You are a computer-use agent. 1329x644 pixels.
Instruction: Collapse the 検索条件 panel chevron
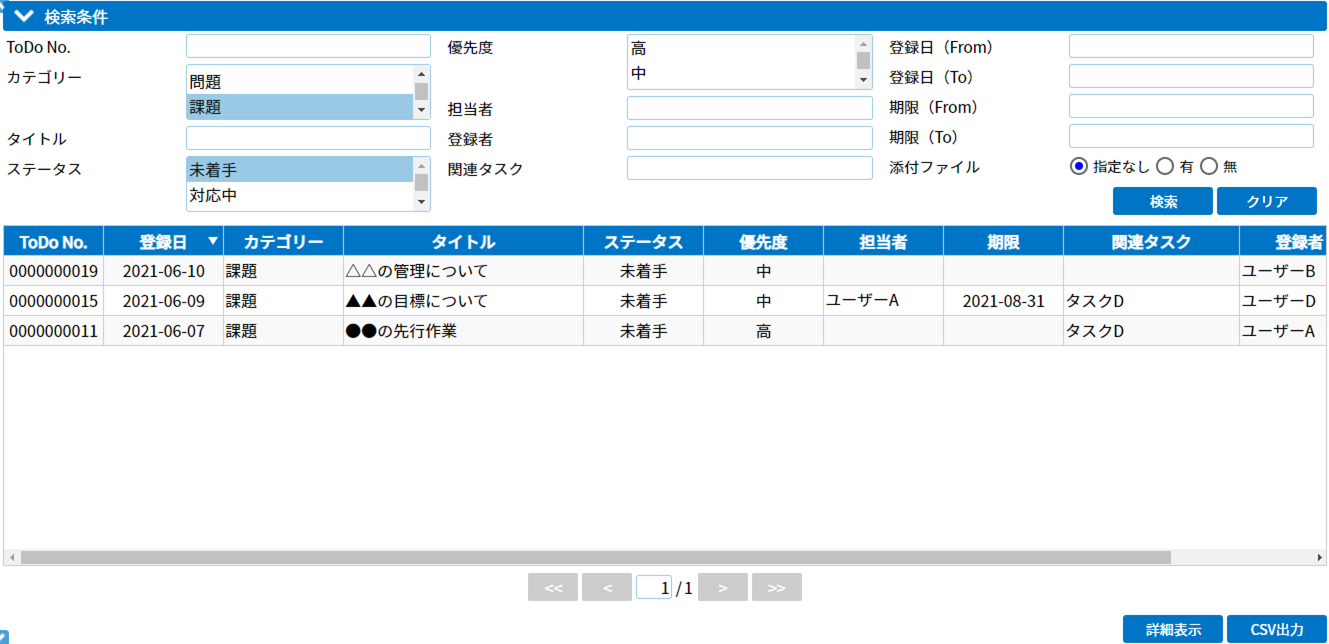pyautogui.click(x=24, y=17)
